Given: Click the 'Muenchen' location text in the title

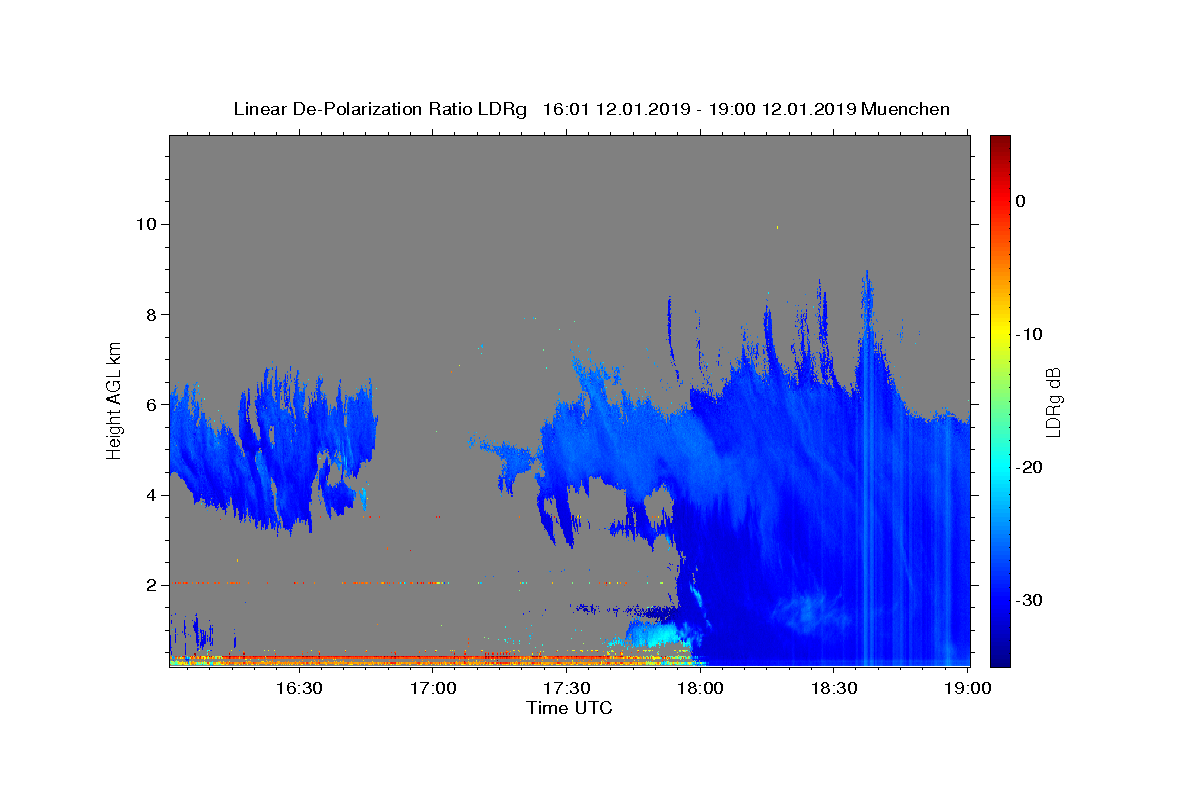Looking at the screenshot, I should click(x=905, y=109).
